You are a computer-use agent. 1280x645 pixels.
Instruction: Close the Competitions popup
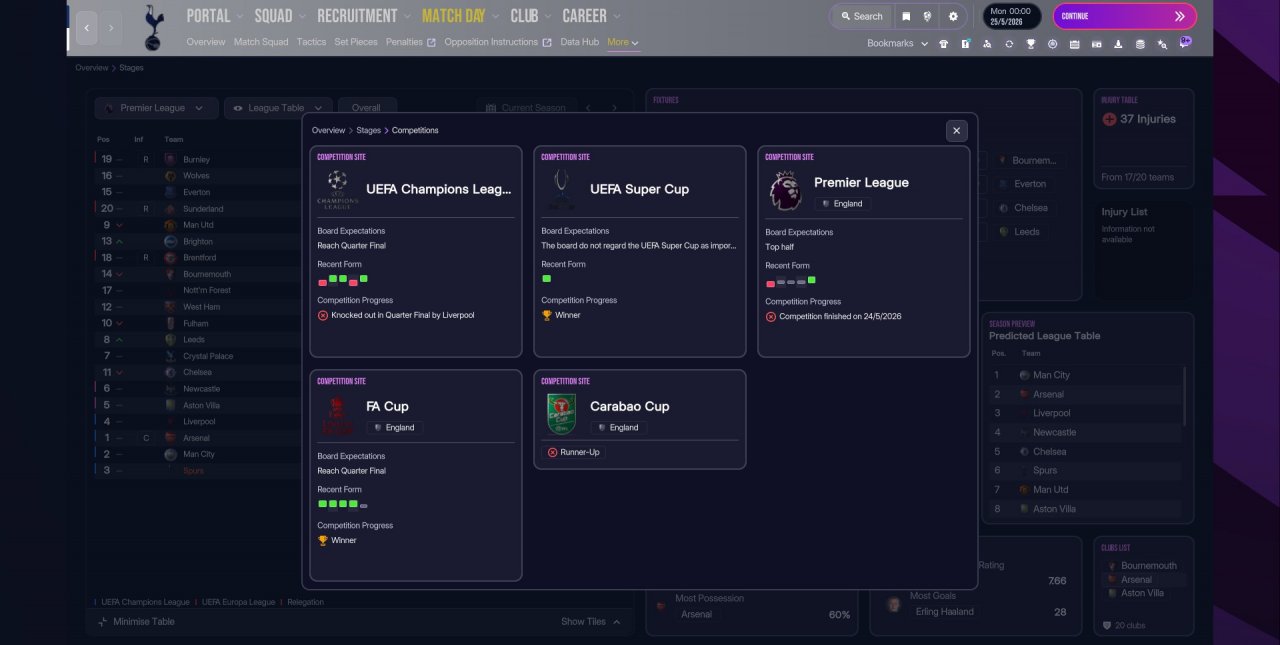click(x=956, y=130)
